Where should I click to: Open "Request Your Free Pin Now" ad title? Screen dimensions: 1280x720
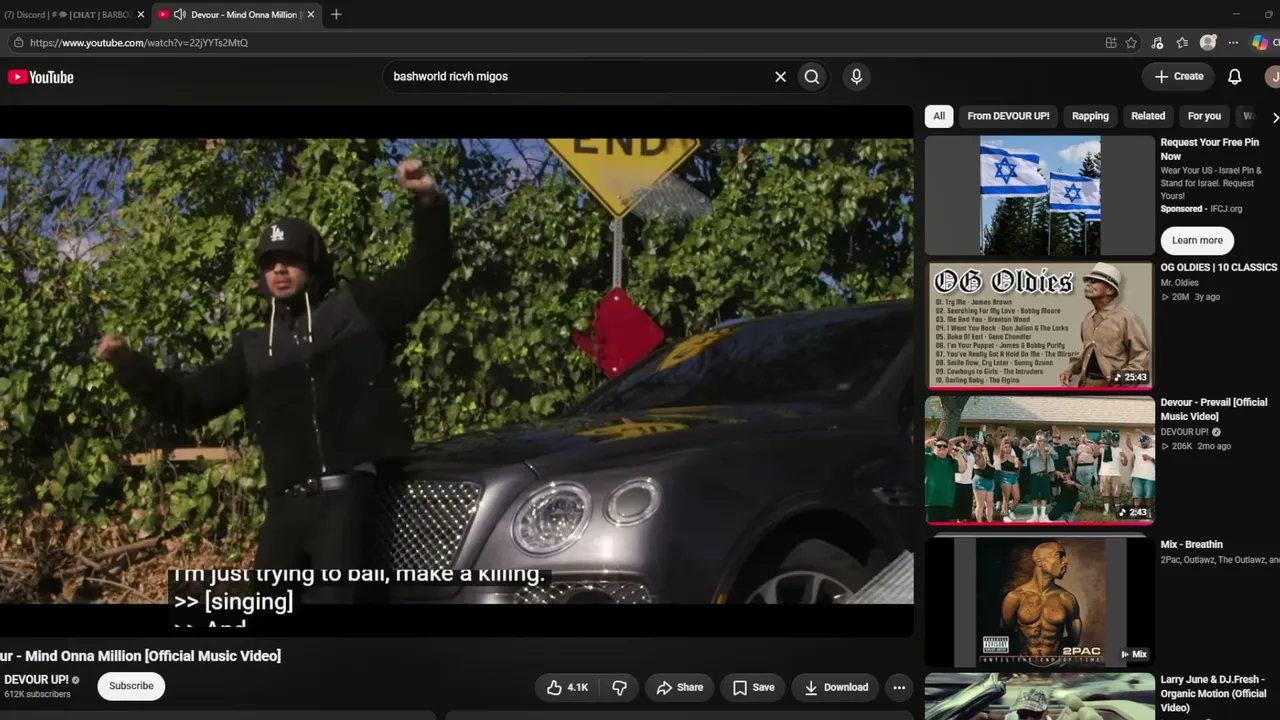(1210, 149)
